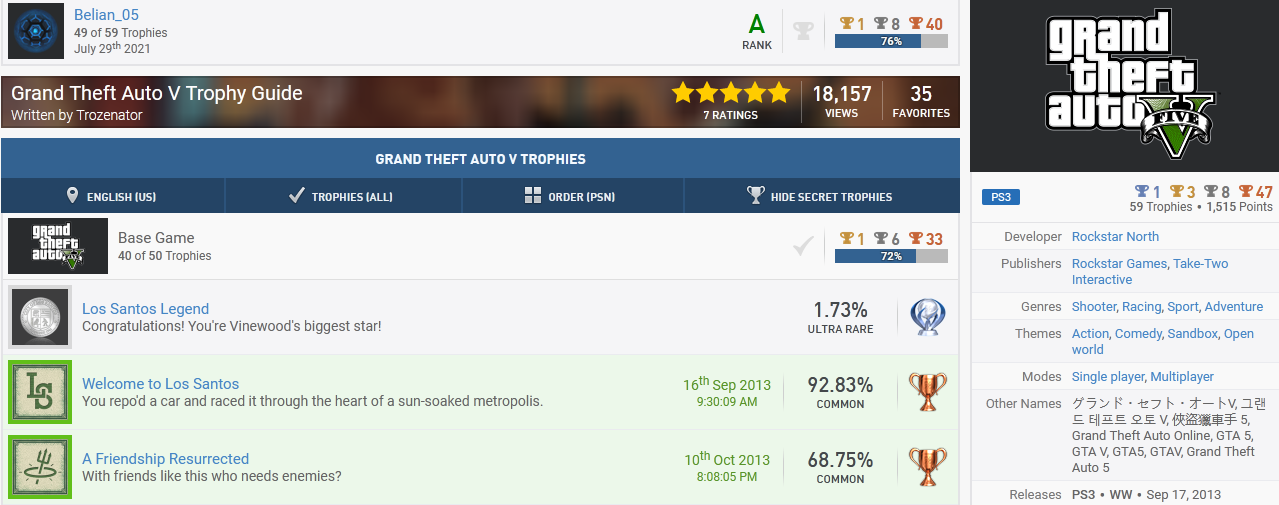This screenshot has width=1279, height=505.
Task: Click the platinum trophy icon for Los Santos Legend
Action: [927, 317]
